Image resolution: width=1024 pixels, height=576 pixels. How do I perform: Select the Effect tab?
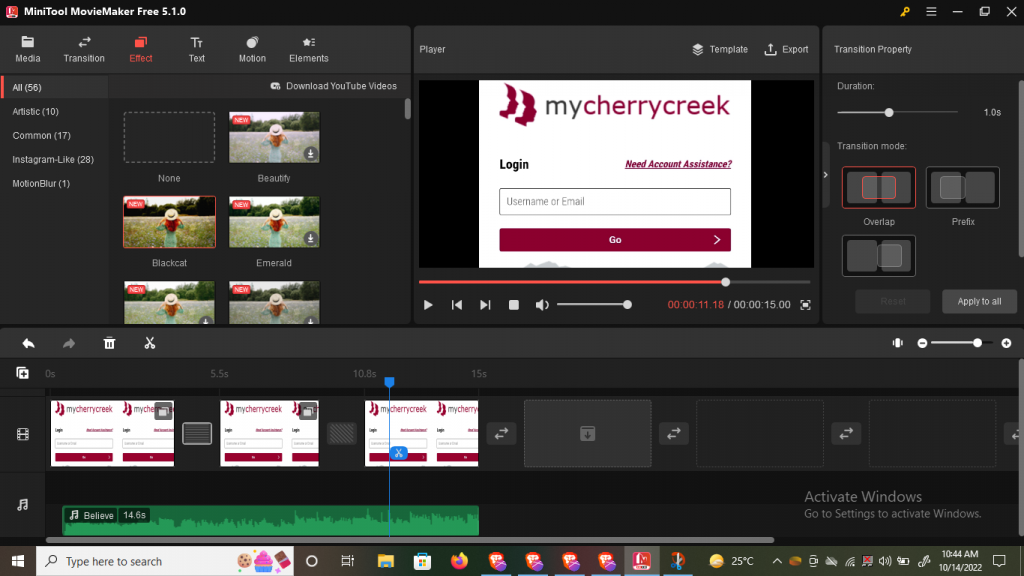[140, 50]
